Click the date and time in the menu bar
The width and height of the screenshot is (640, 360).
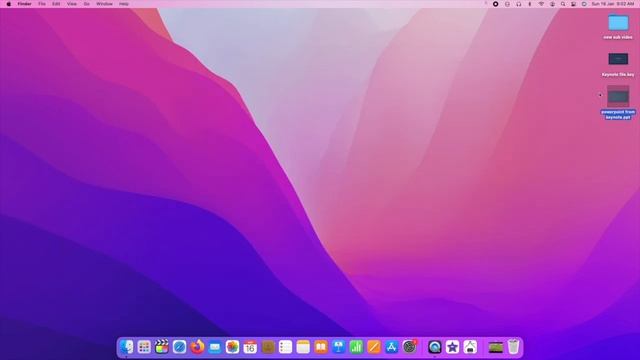(x=613, y=4)
